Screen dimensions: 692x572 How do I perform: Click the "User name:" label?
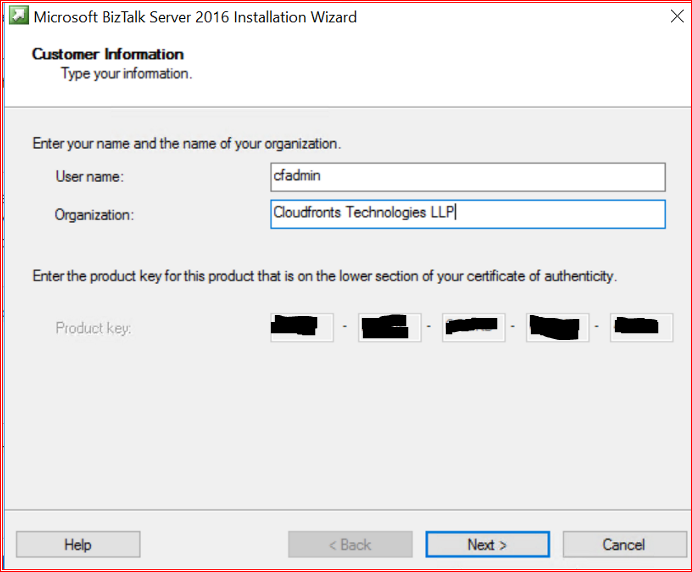click(89, 177)
